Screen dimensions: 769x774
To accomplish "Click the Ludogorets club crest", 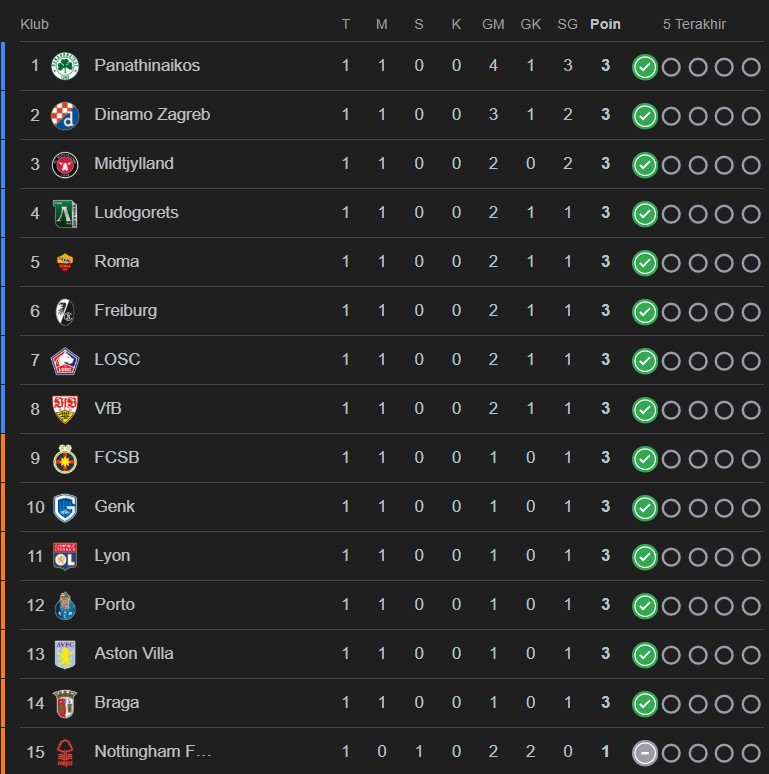I will pos(65,213).
